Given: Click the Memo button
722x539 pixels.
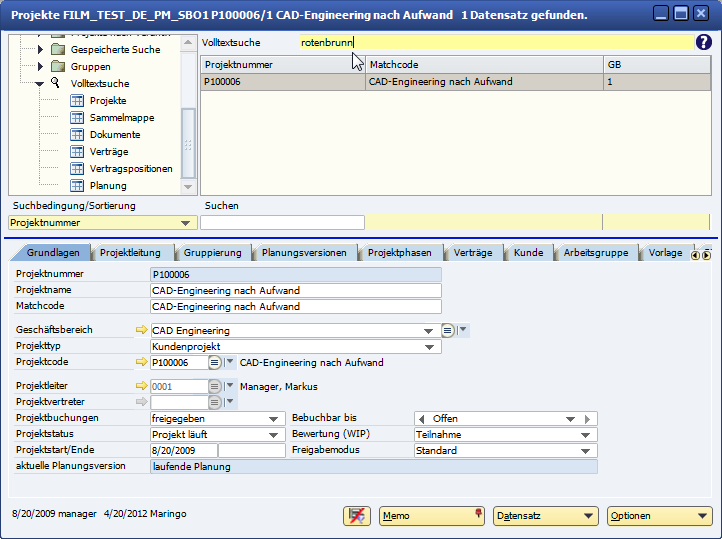Looking at the screenshot, I should point(431,516).
